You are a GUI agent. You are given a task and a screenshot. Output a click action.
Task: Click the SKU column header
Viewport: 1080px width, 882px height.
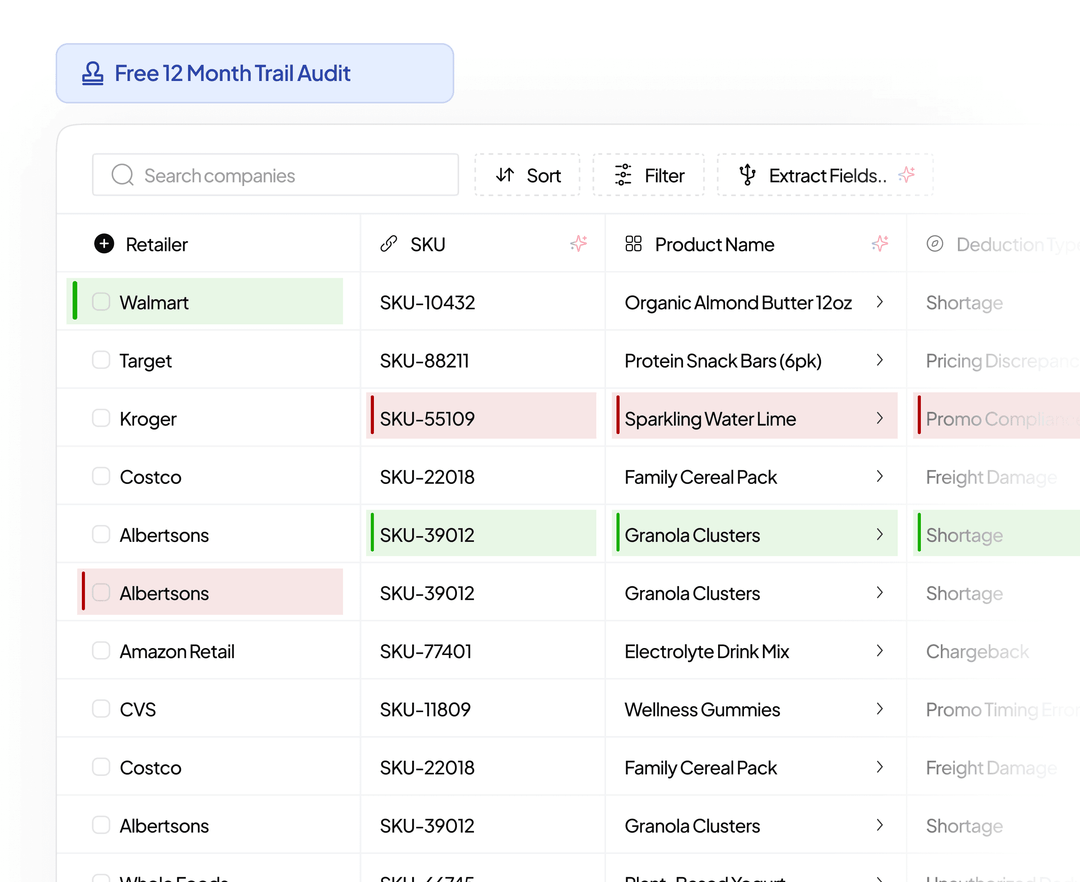(483, 244)
